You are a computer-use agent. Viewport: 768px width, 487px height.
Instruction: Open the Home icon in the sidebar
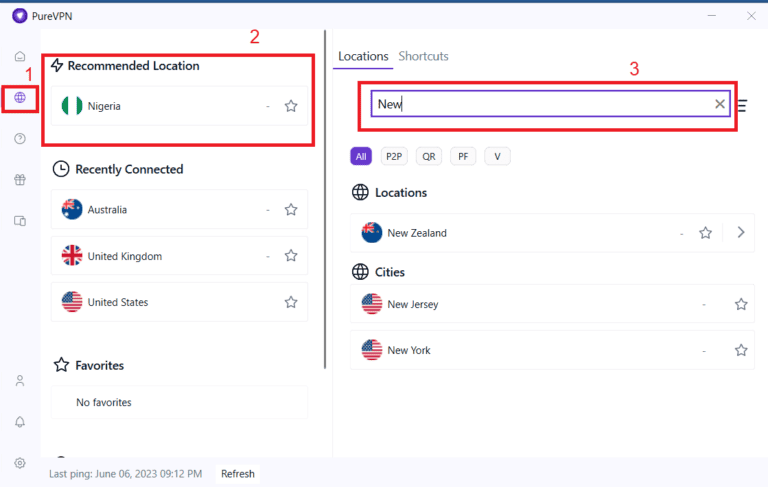tap(20, 56)
